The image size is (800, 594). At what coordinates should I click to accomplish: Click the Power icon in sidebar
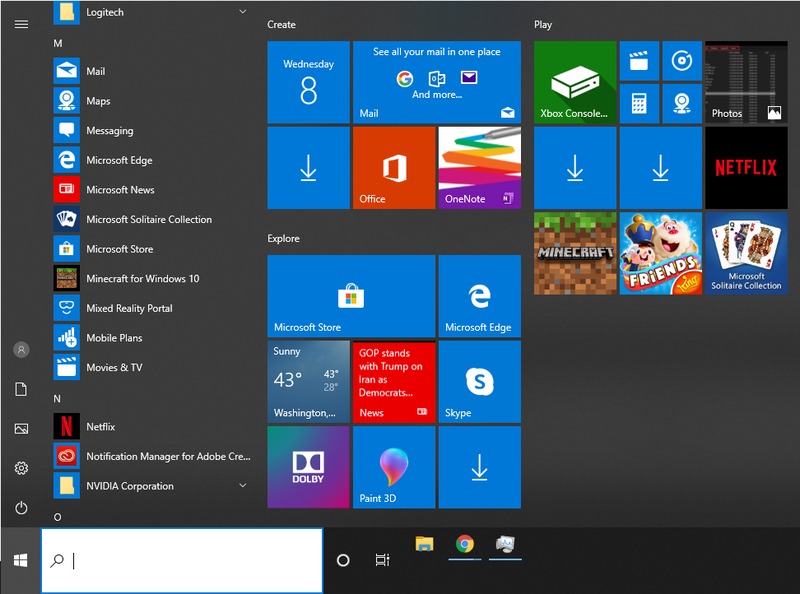click(x=20, y=506)
